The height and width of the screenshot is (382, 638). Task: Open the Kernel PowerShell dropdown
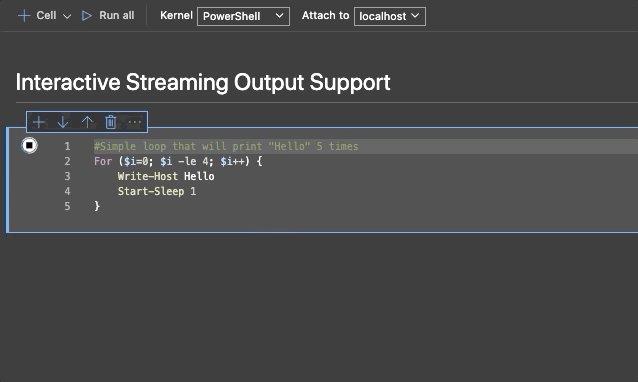[x=243, y=16]
